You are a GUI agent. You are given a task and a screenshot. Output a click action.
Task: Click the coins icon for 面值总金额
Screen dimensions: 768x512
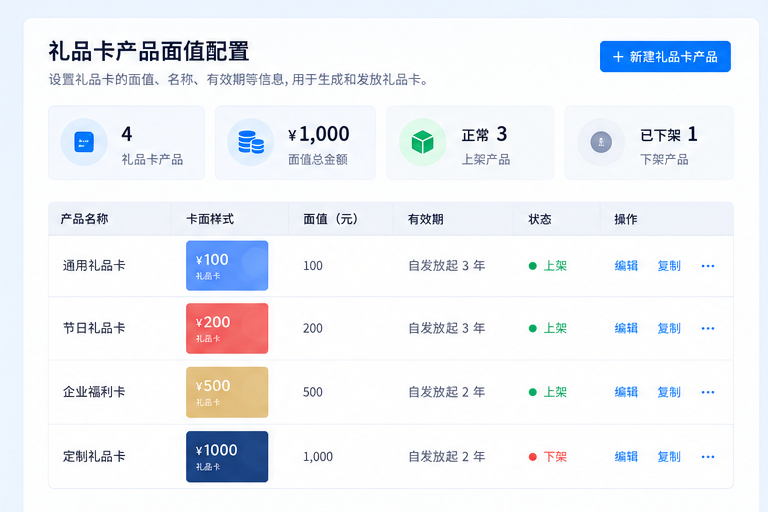(x=251, y=142)
